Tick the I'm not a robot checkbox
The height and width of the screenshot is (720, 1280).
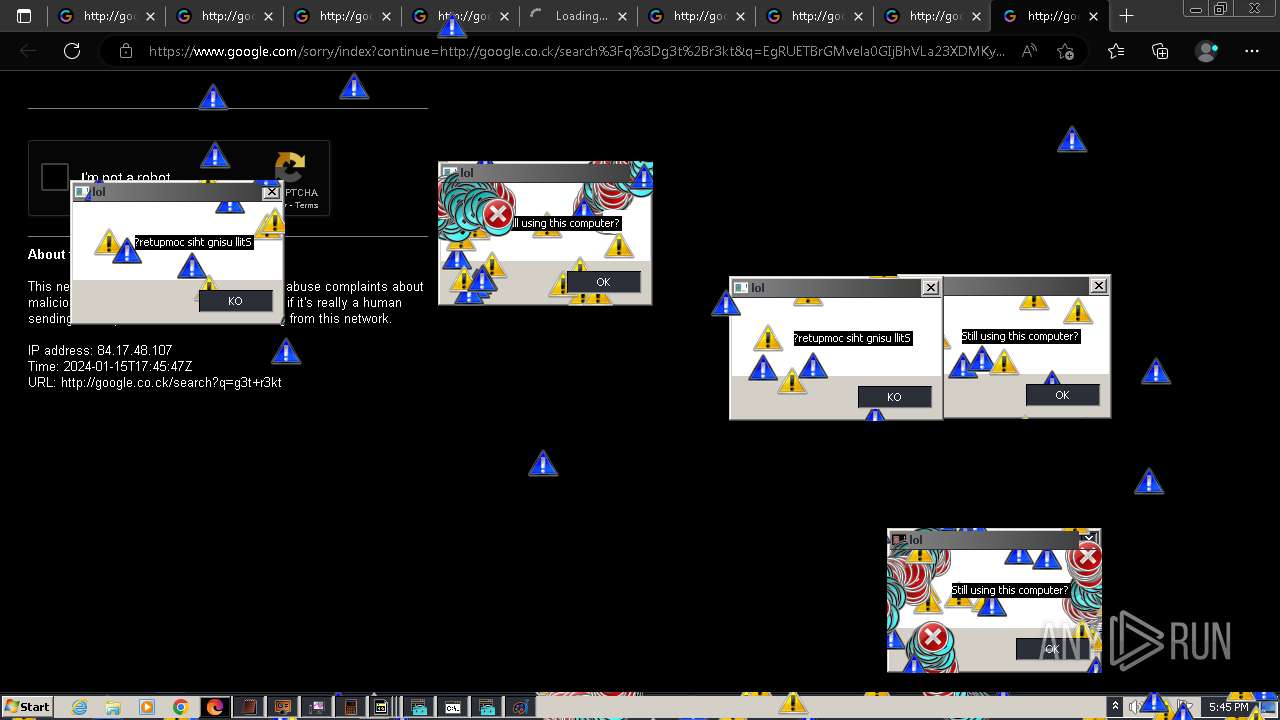pyautogui.click(x=55, y=177)
